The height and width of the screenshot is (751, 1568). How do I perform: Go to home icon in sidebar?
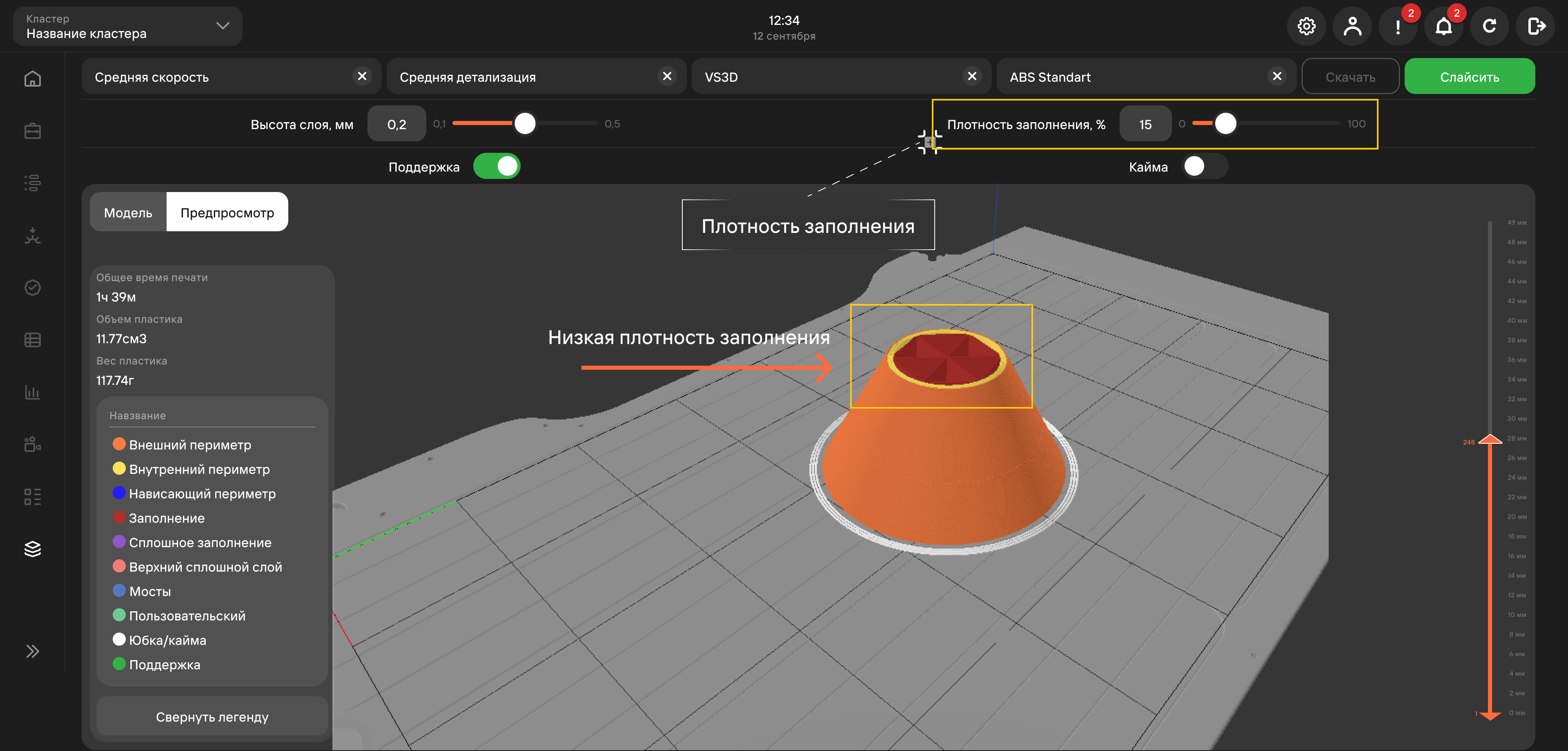[x=32, y=78]
